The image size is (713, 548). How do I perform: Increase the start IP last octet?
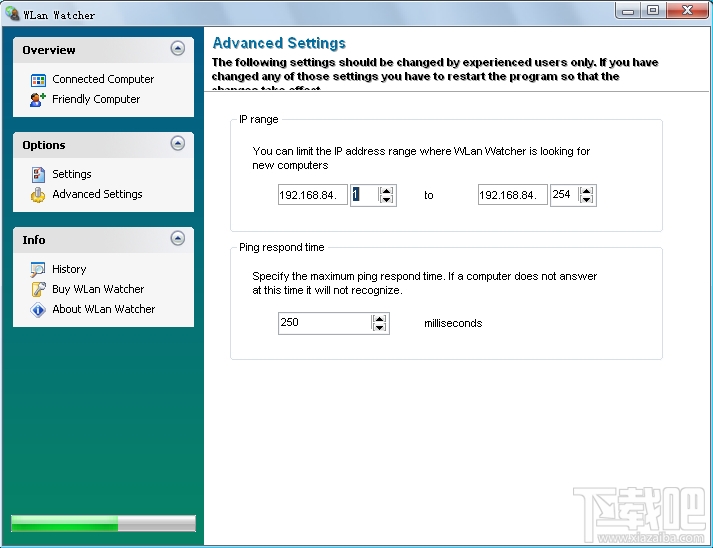[x=387, y=191]
